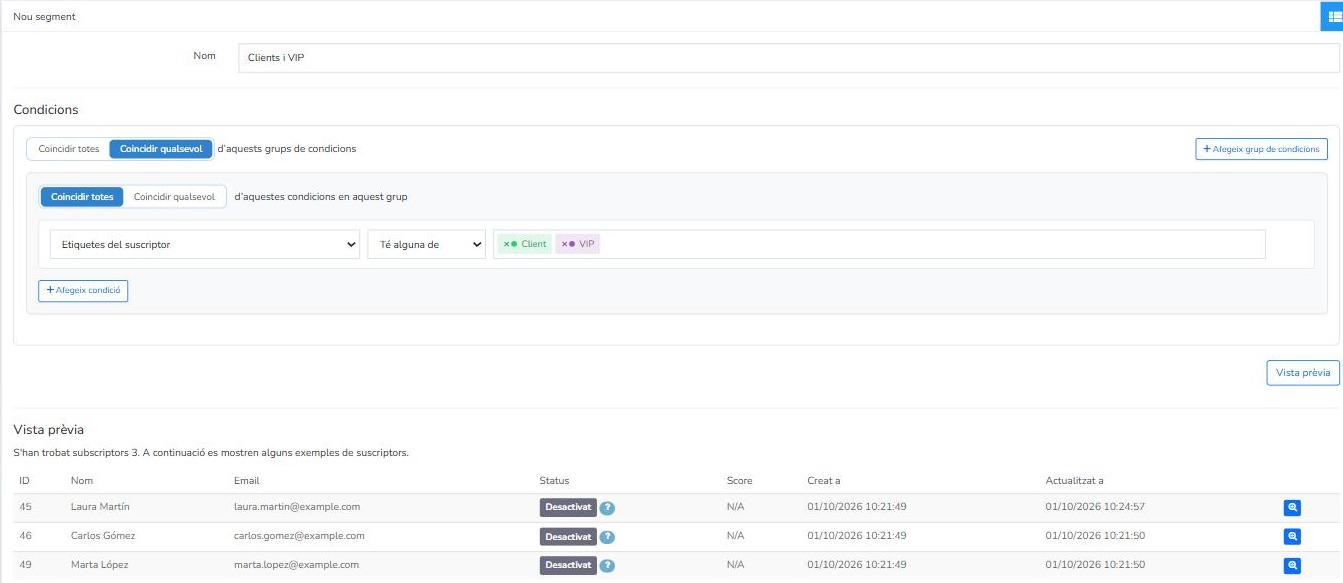Click the Desactivat badge for Carlos Gómez
The image size is (1343, 583).
click(x=568, y=537)
